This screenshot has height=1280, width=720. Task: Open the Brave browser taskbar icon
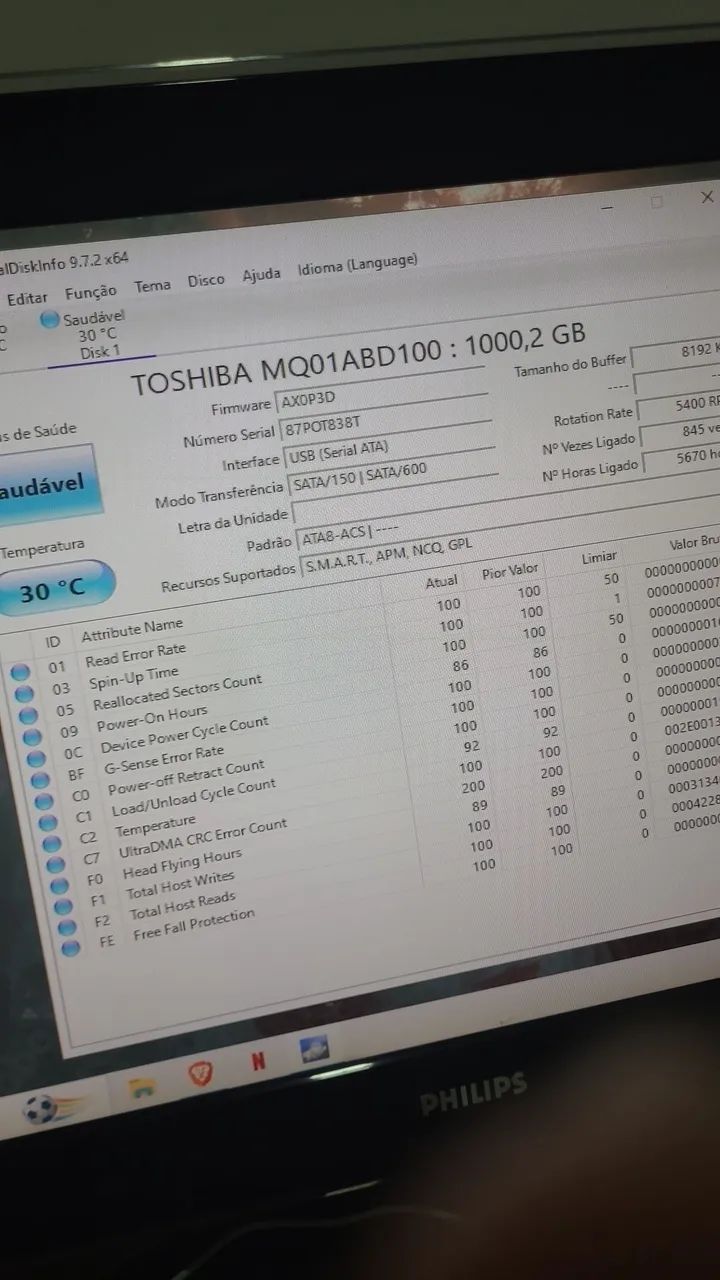click(x=201, y=1075)
